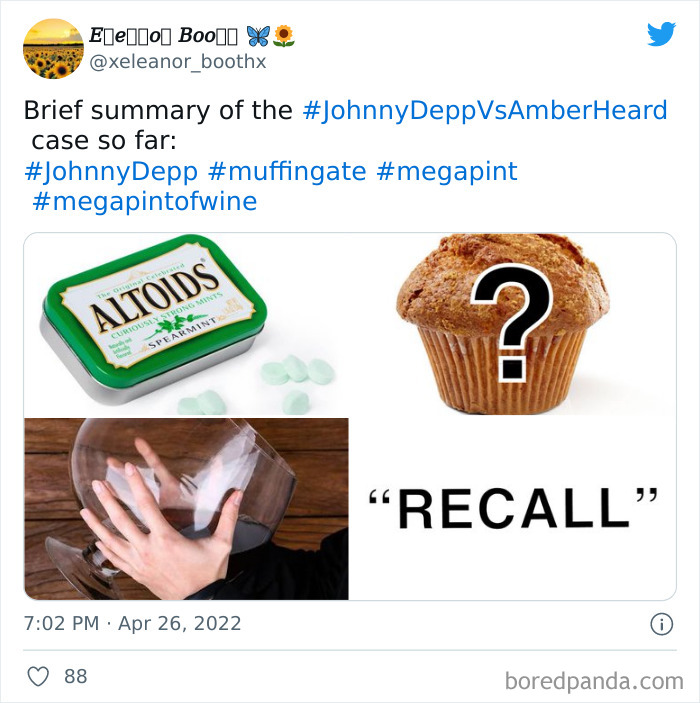View the giant wine glass image
Viewport: 700px width, 703px height.
(186, 509)
